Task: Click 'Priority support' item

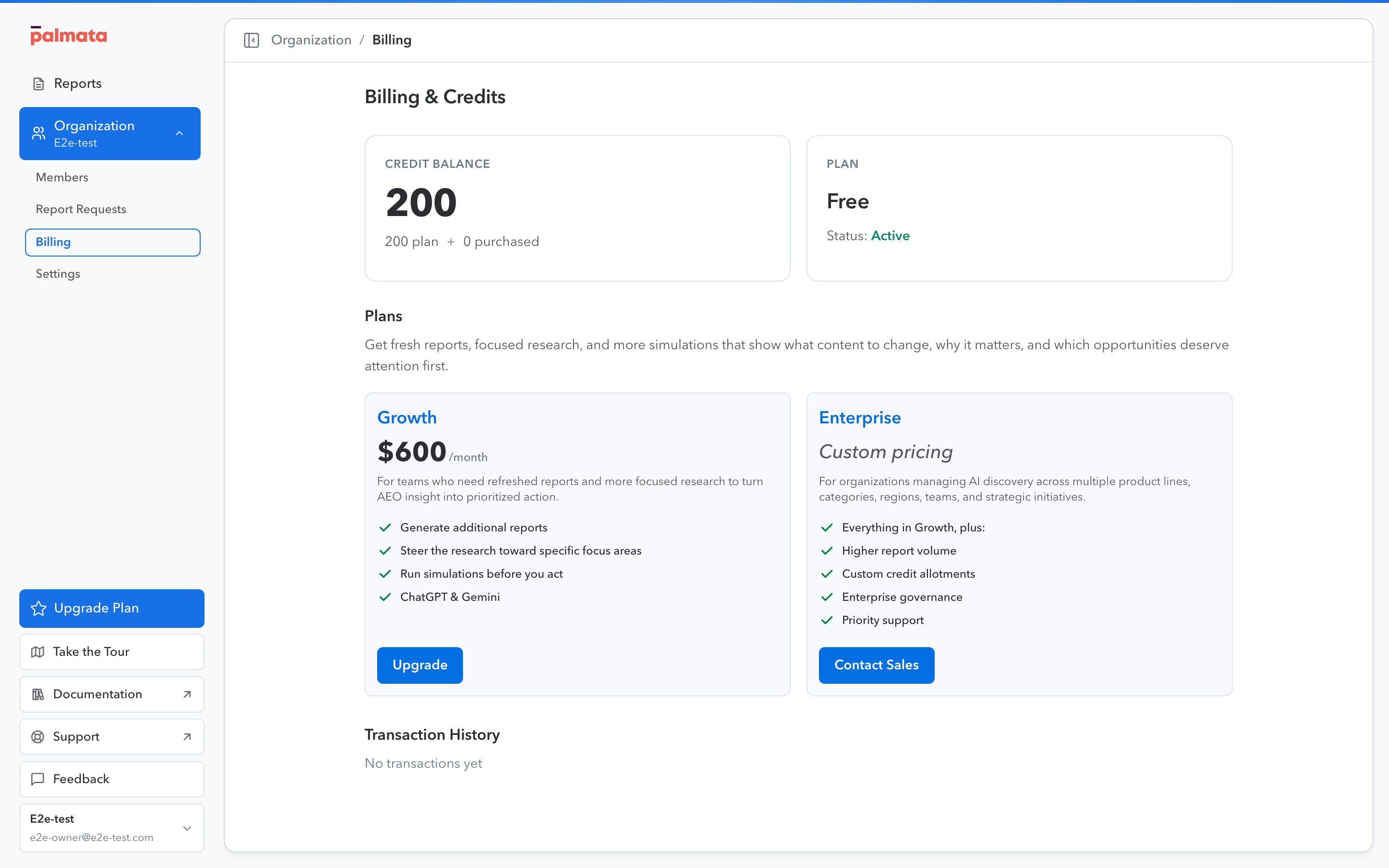Action: (x=882, y=620)
